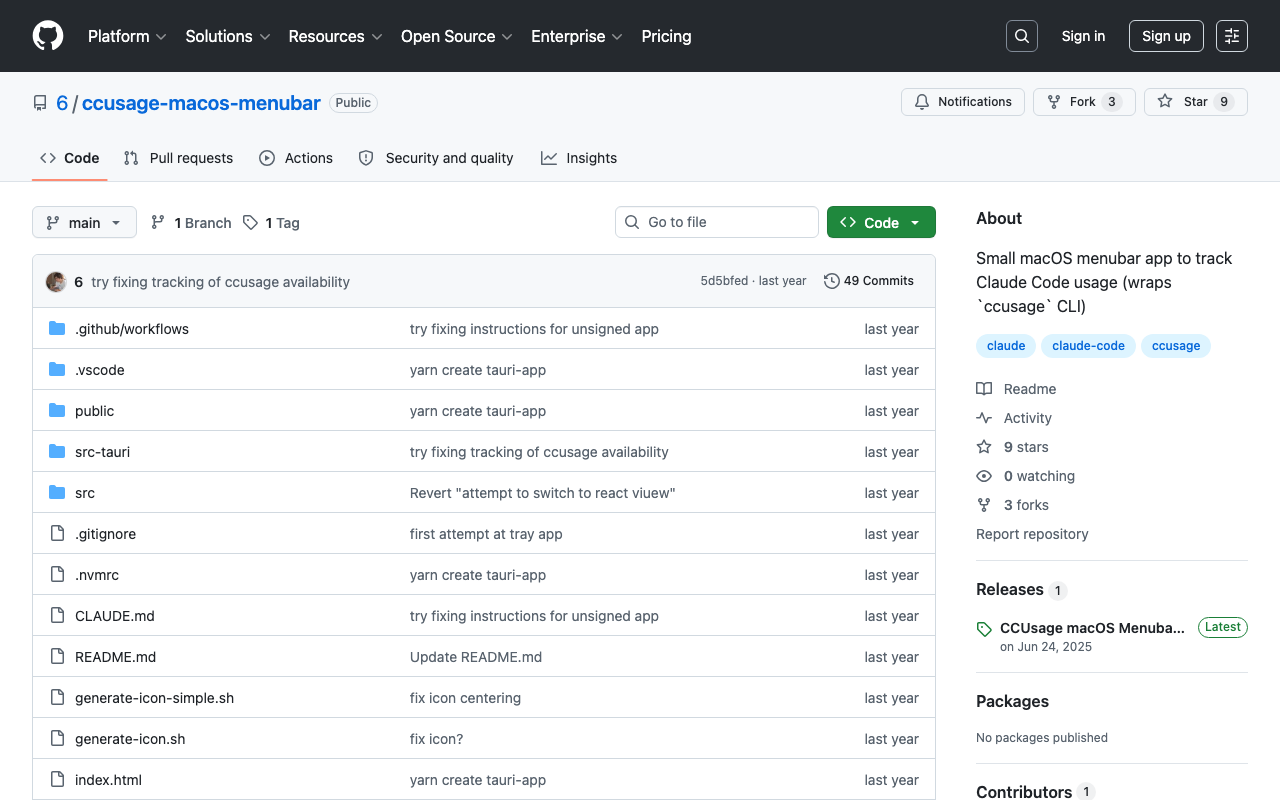Click the Sign up button
Image resolution: width=1280 pixels, height=800 pixels.
tap(1166, 36)
